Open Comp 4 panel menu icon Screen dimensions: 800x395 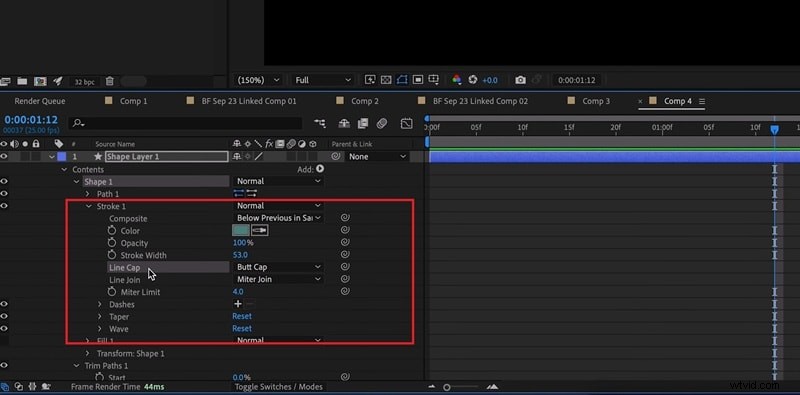tap(702, 102)
